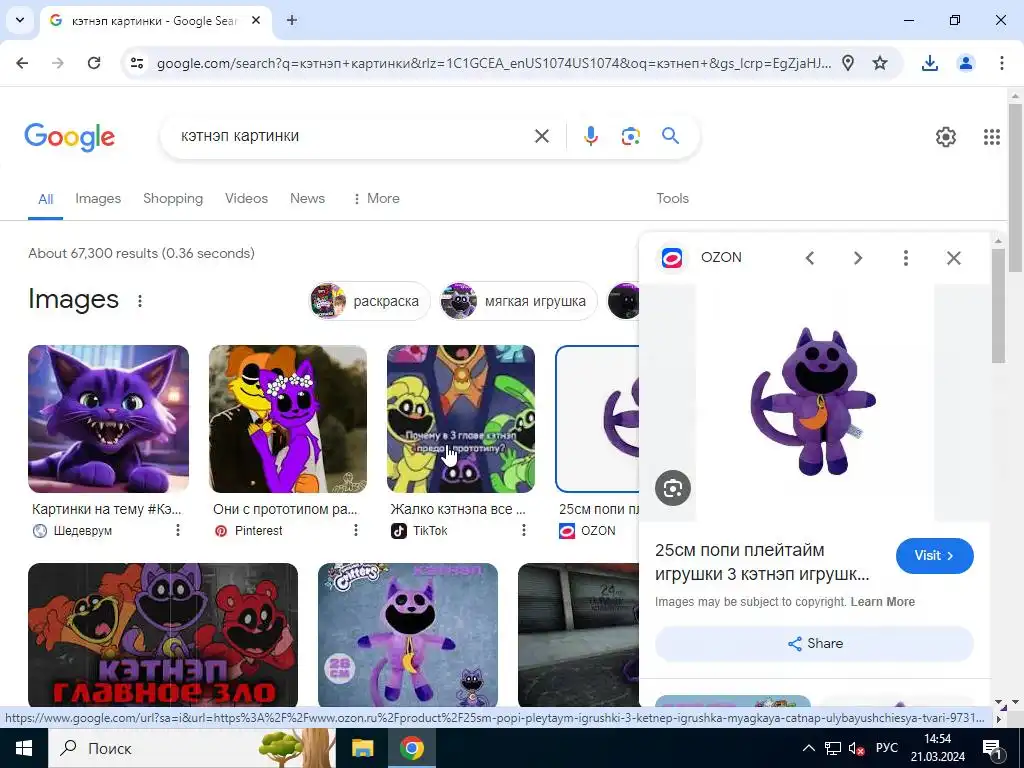Close the OZON image preview panel
The image size is (1024, 768).
953,258
